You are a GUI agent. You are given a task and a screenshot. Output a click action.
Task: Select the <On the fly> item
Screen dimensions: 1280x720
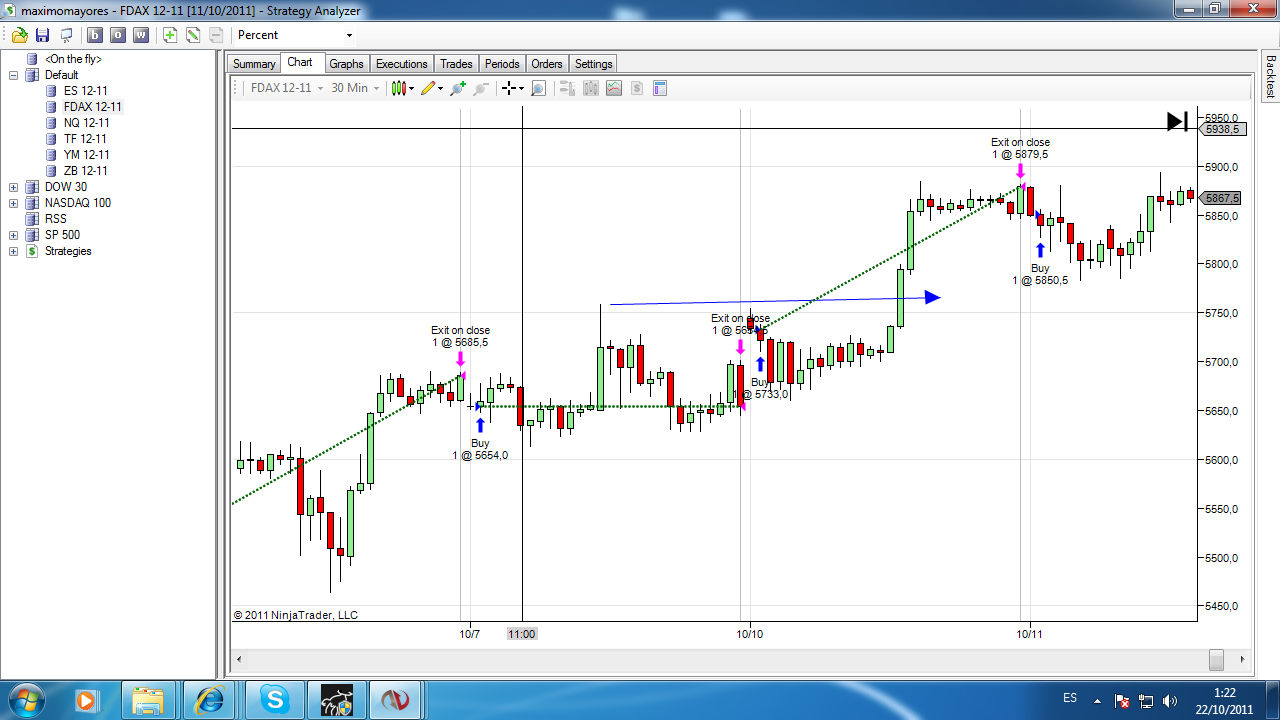73,59
